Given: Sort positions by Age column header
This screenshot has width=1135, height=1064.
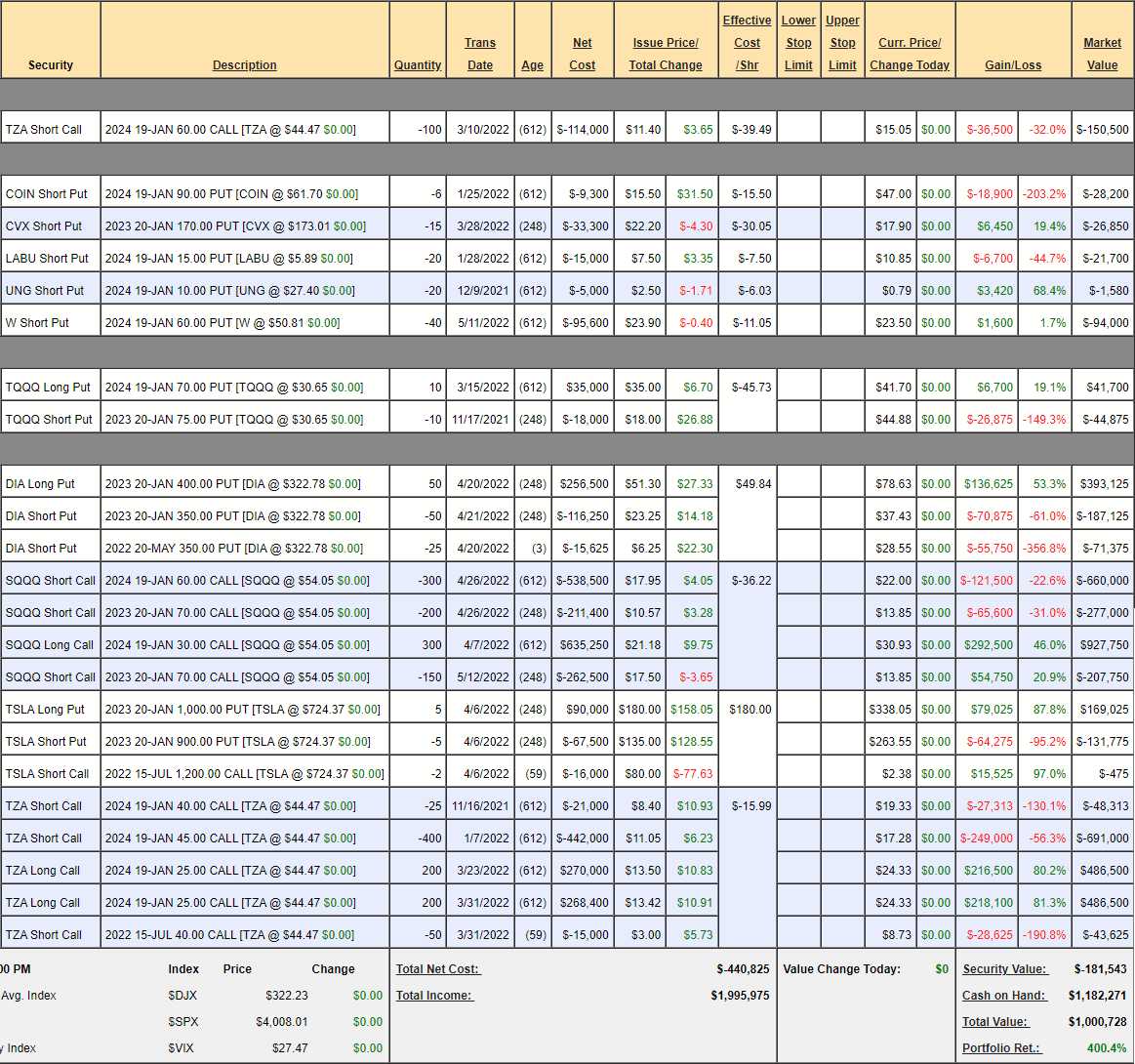Looking at the screenshot, I should tap(532, 65).
